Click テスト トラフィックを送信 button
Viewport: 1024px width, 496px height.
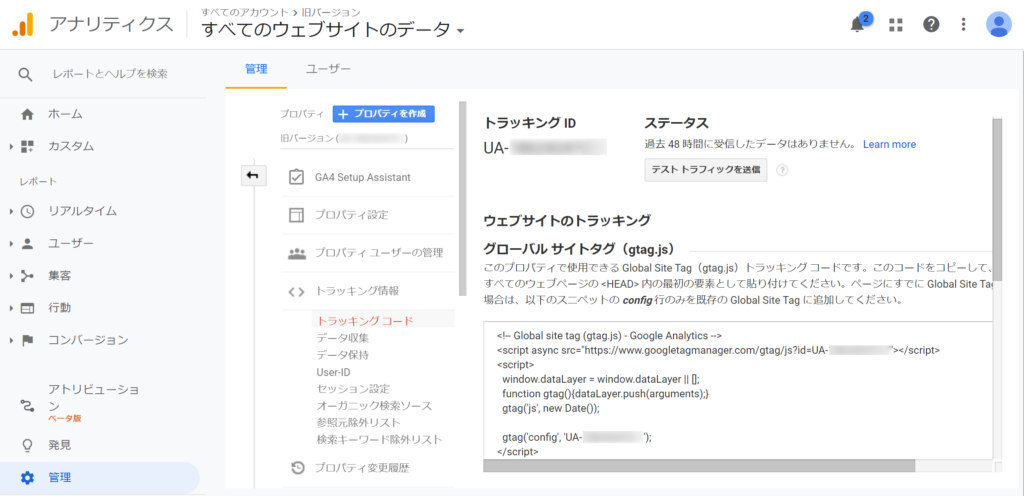pos(705,170)
